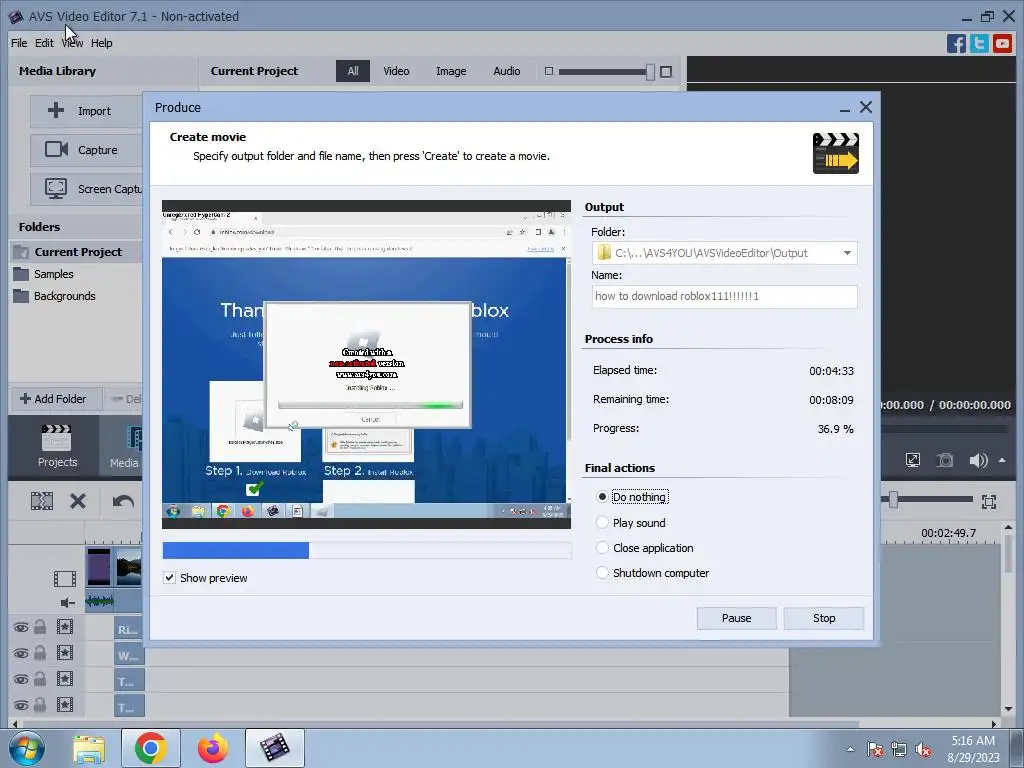This screenshot has width=1024, height=768.
Task: Click the timeline zoom slider handle
Action: coord(893,500)
